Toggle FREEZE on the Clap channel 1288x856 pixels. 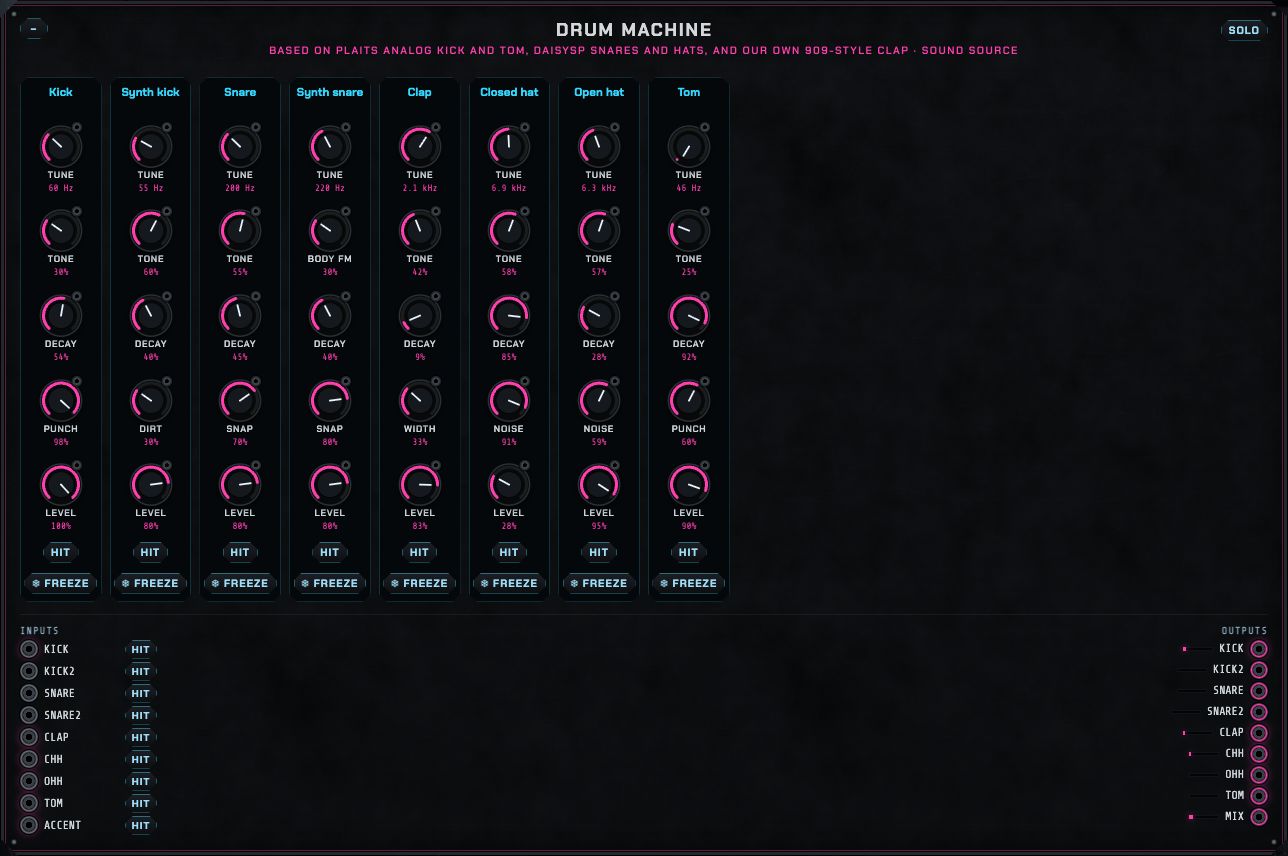(x=419, y=583)
